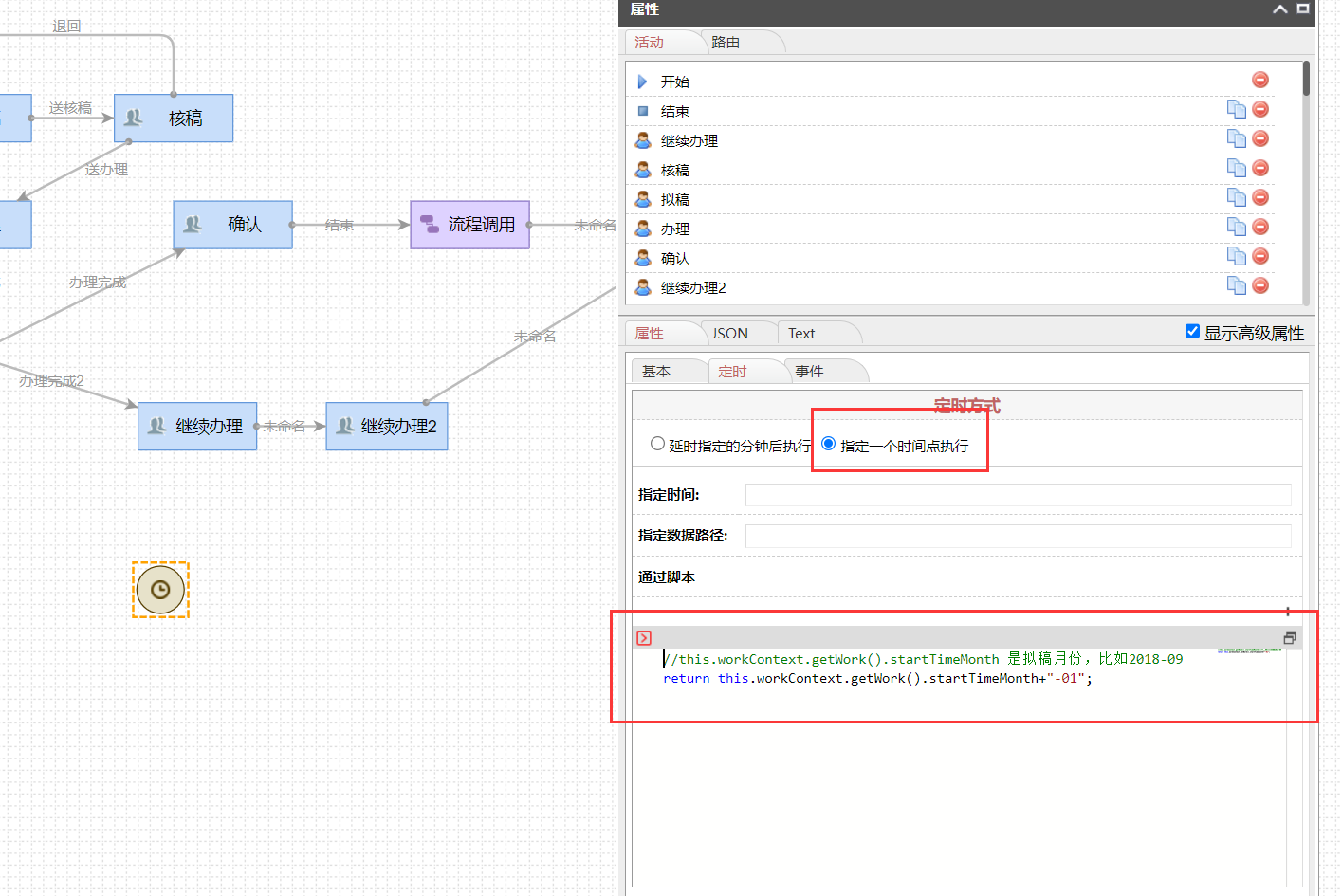Click the 指定时间 input field
This screenshot has height=896, width=1342.
(x=1017, y=495)
